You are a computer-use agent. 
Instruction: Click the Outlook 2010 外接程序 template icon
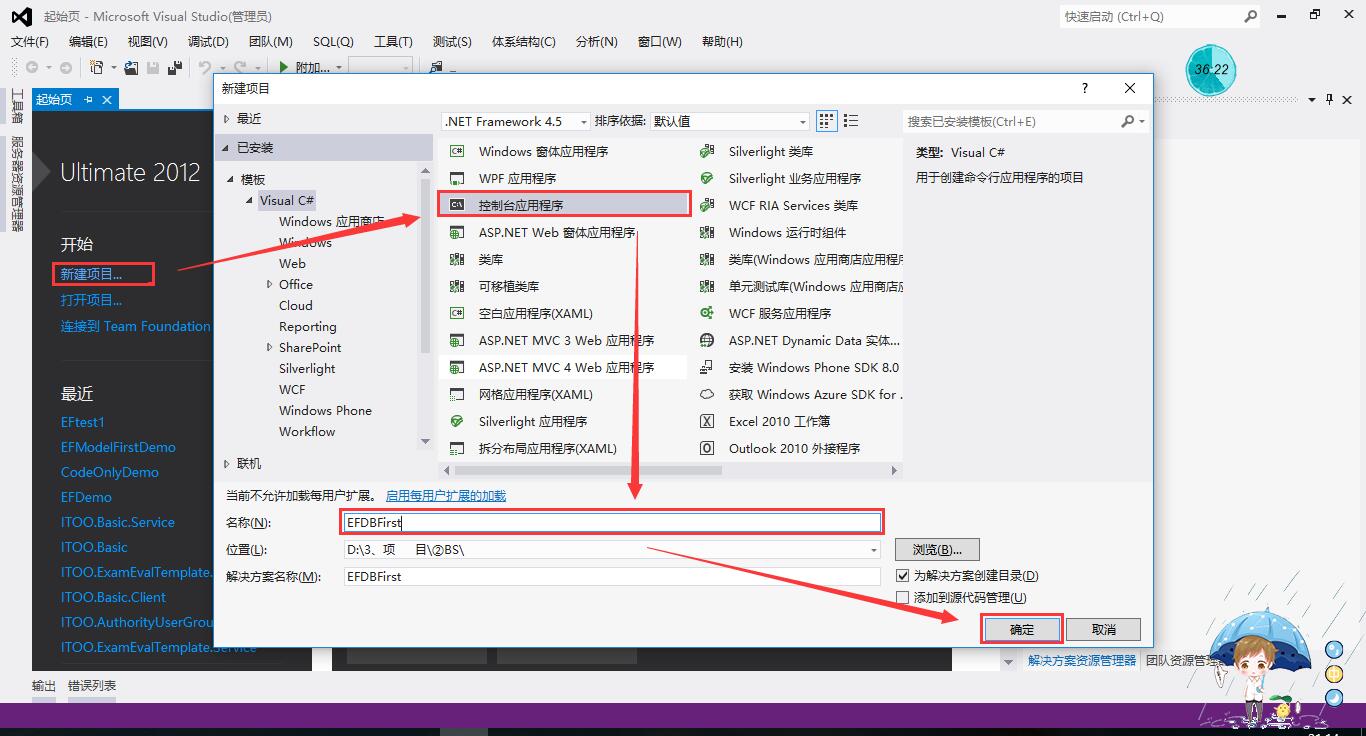[707, 448]
